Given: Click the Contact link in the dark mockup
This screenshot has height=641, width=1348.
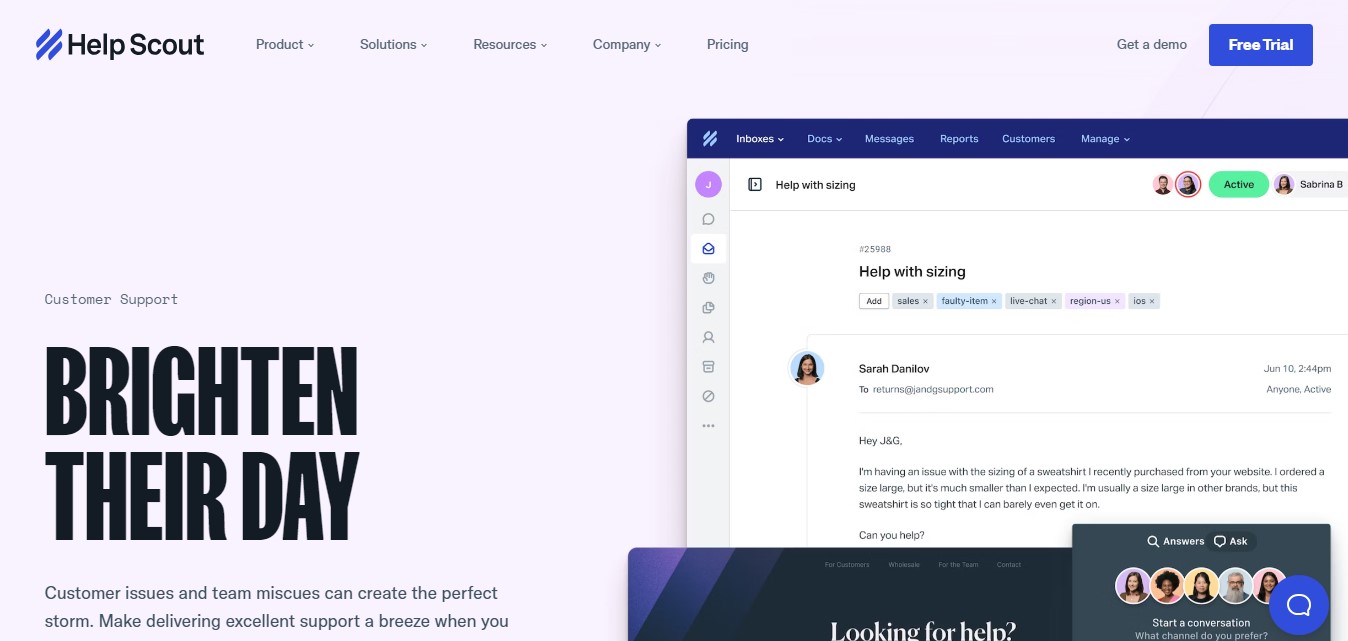Looking at the screenshot, I should (x=1009, y=565).
